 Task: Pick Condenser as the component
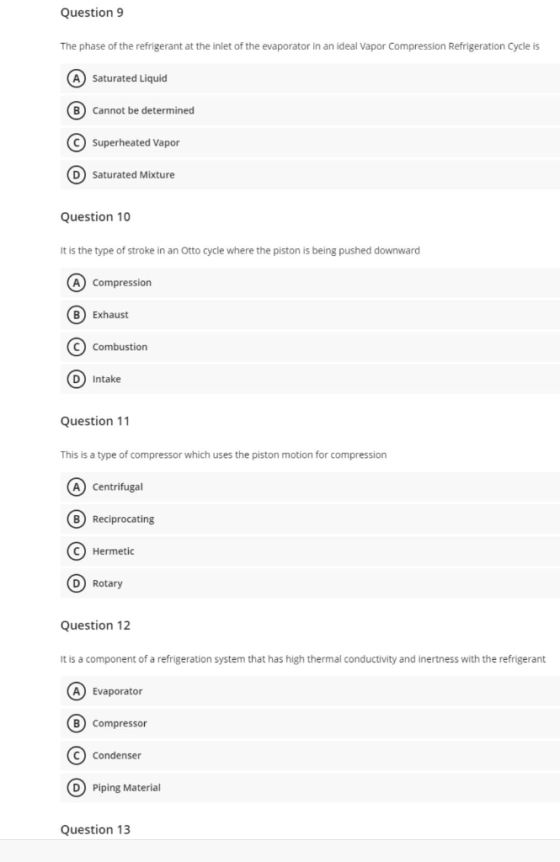click(x=310, y=755)
